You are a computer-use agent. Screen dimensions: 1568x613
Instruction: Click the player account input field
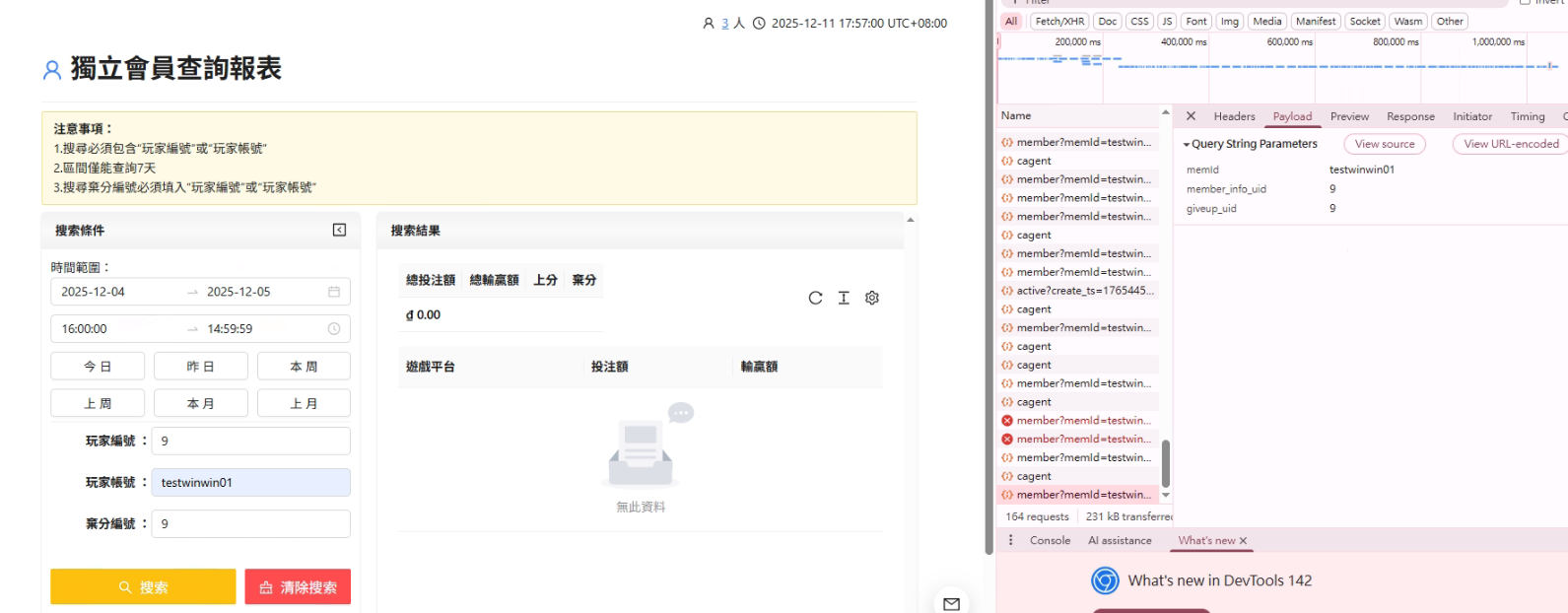coord(251,483)
